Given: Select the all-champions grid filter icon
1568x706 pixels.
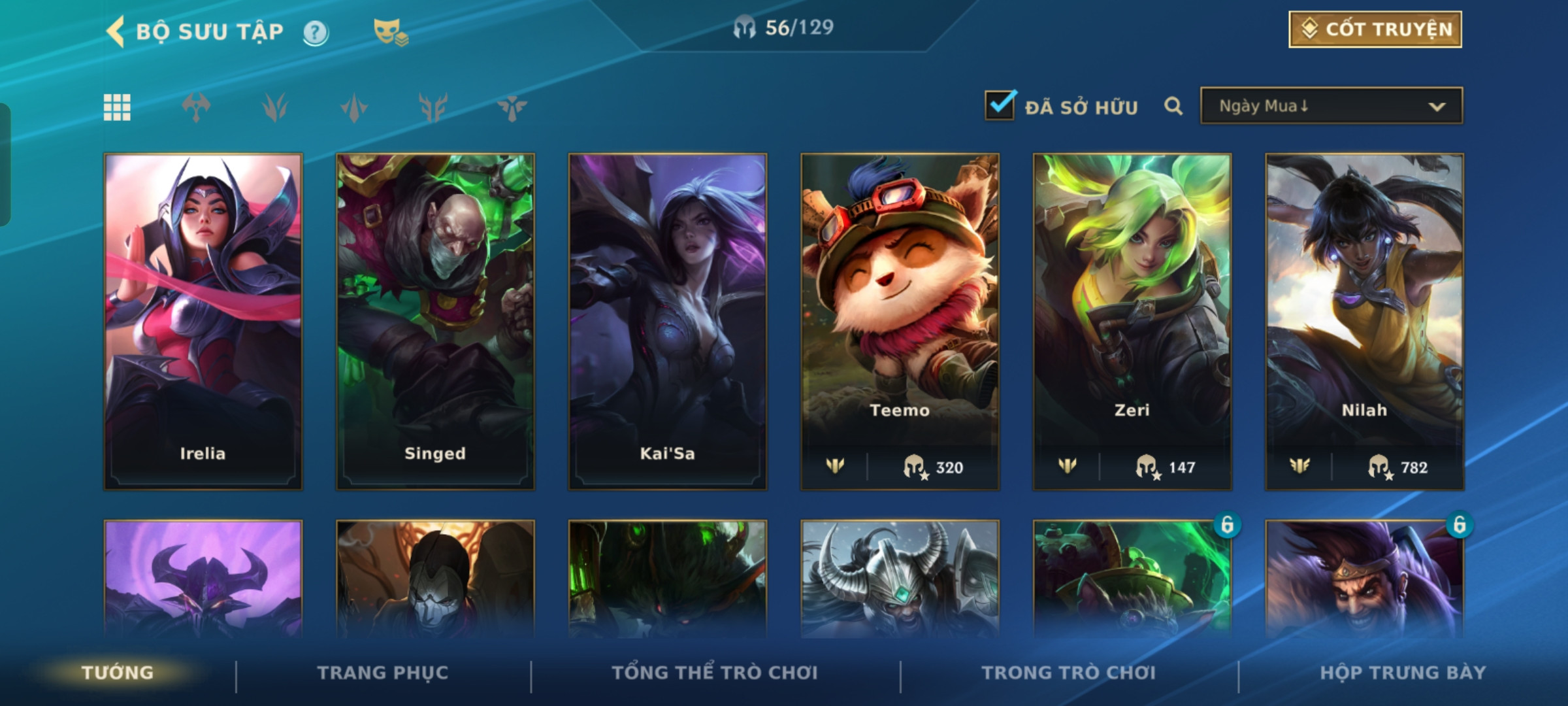Looking at the screenshot, I should 117,107.
